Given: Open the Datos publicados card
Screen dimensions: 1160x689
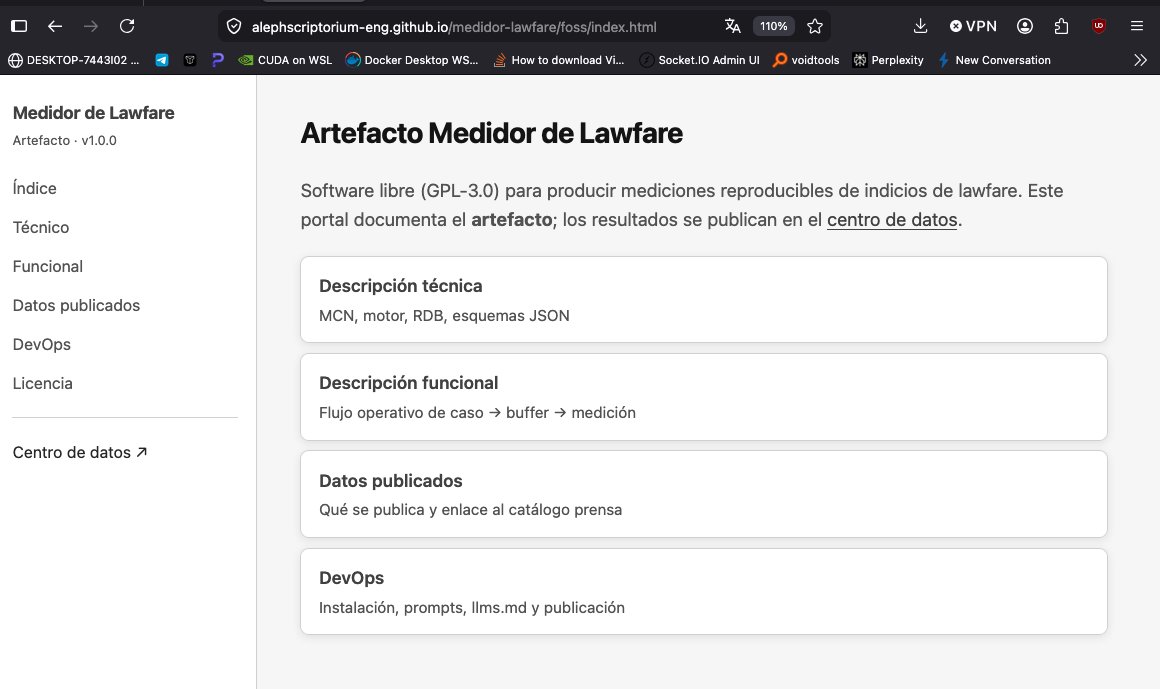Looking at the screenshot, I should 704,494.
